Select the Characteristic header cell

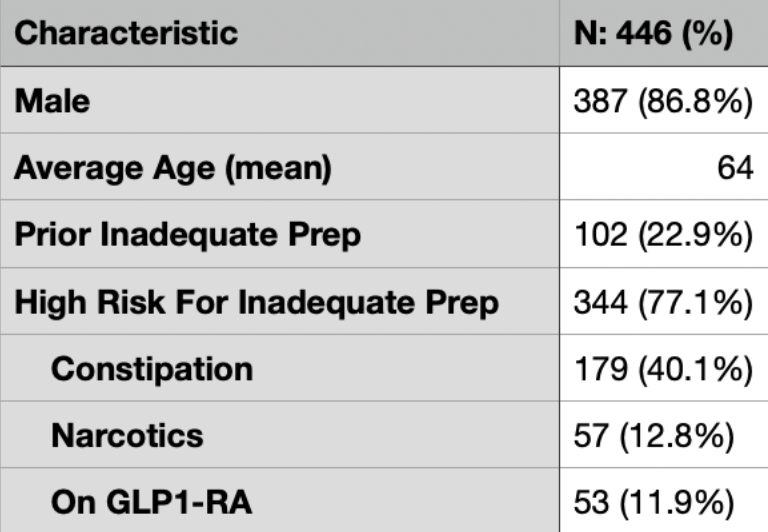(x=280, y=33)
